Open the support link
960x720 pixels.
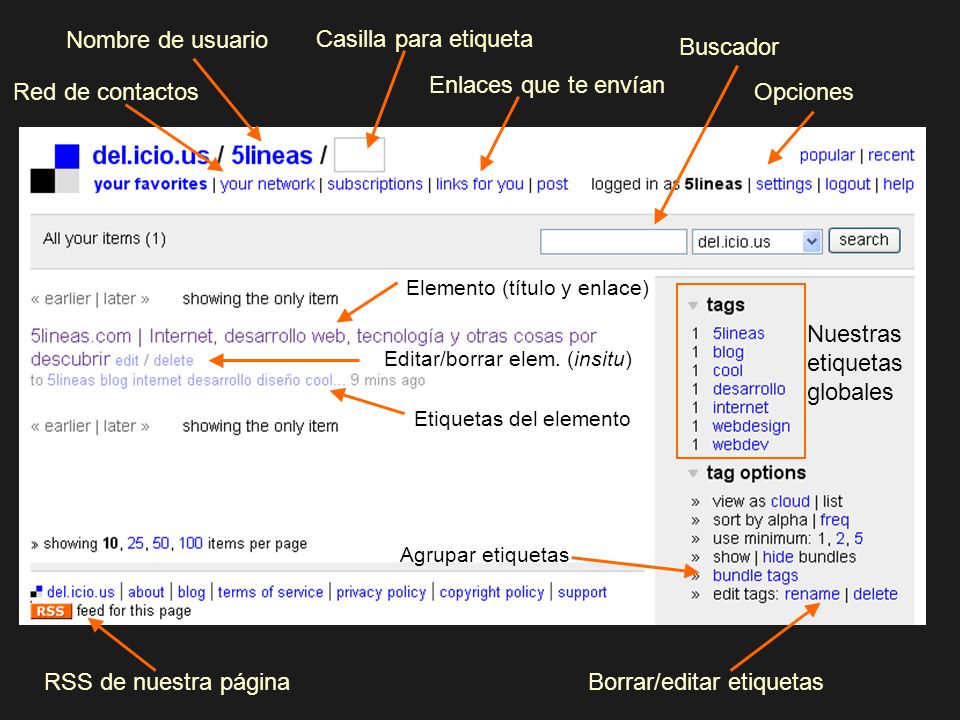click(x=582, y=592)
